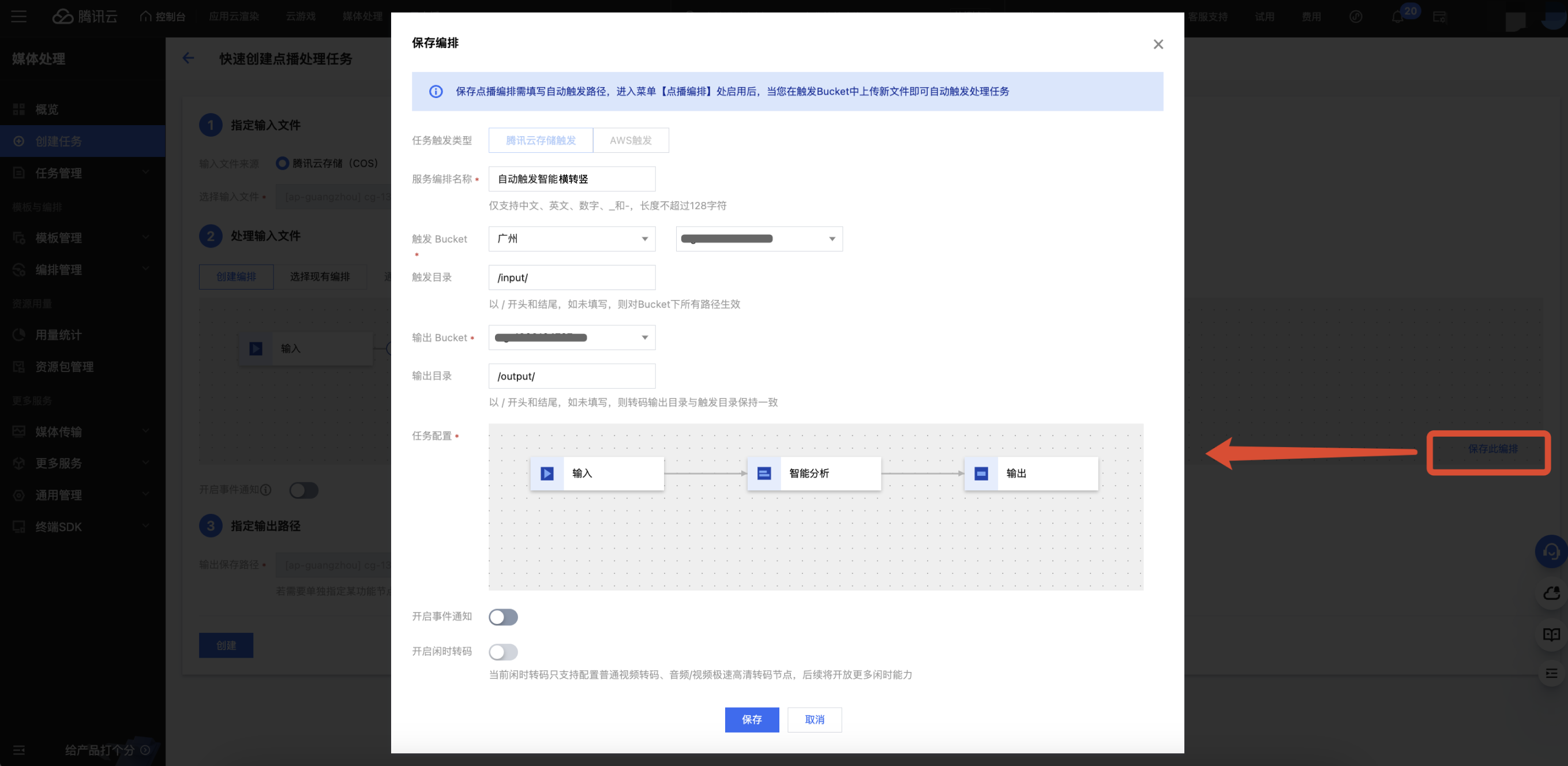
Task: Click the blue info icon in banner
Action: point(436,92)
